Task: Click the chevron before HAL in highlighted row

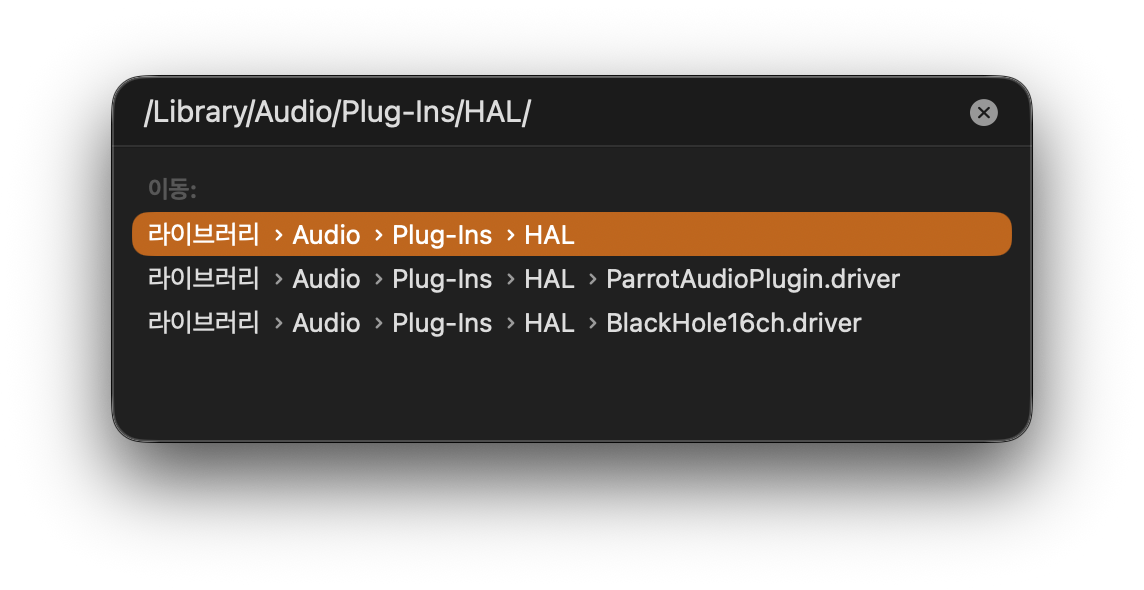Action: pos(509,235)
